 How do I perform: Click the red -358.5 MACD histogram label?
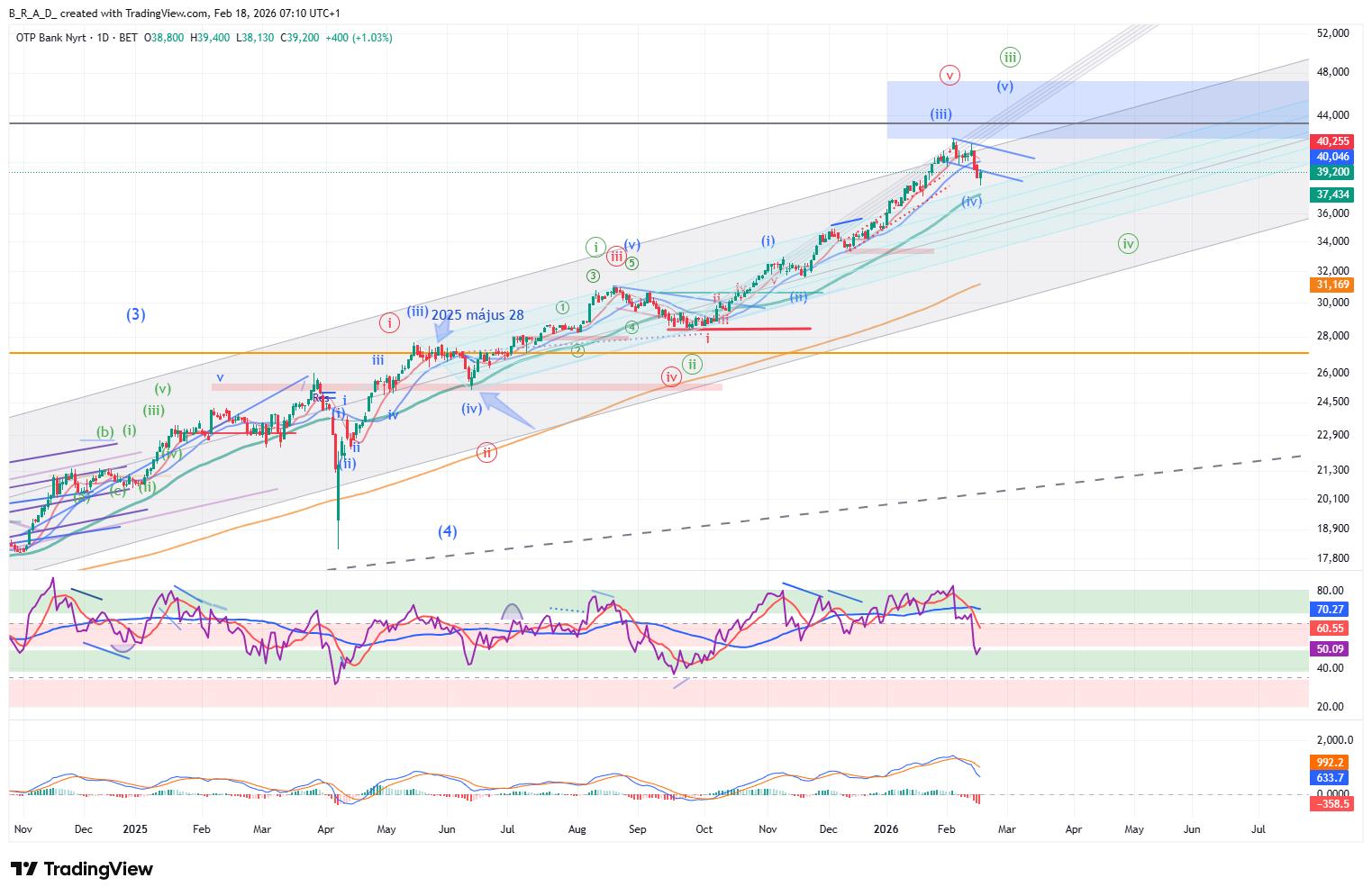[1330, 803]
